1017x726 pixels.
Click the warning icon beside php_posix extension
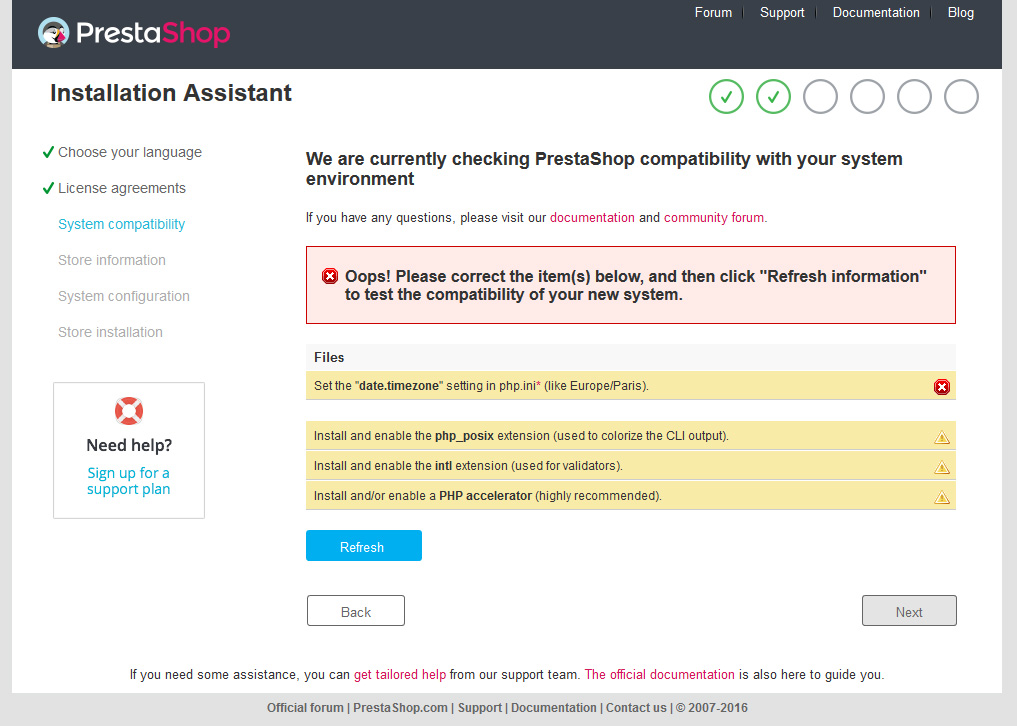[x=942, y=437]
